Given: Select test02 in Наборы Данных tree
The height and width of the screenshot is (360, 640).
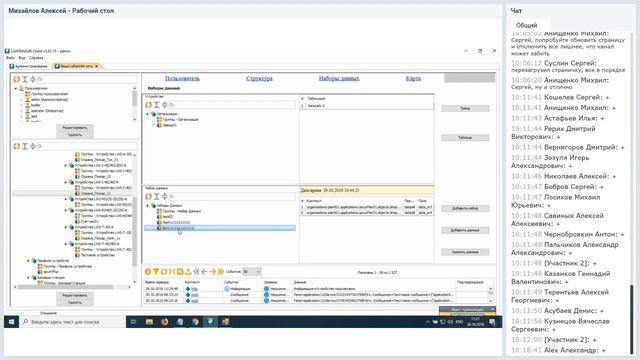Looking at the screenshot, I should (168, 217).
